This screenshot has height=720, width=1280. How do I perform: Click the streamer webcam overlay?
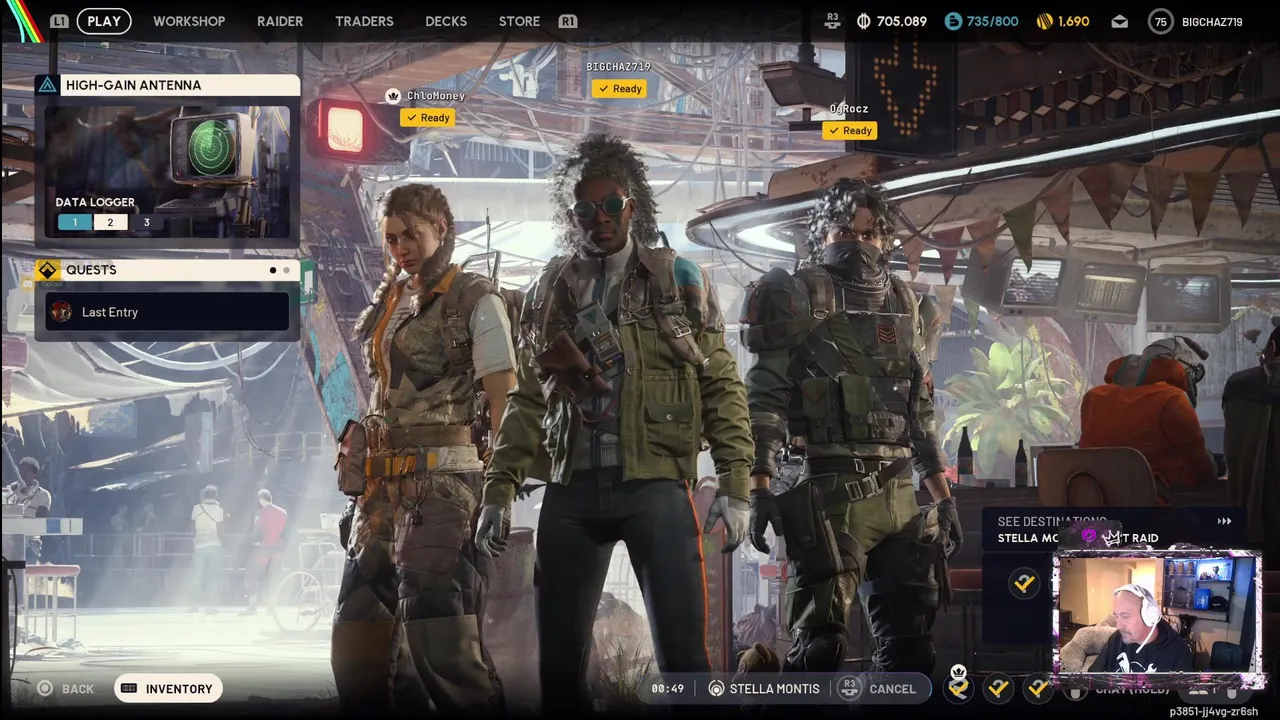point(1156,613)
